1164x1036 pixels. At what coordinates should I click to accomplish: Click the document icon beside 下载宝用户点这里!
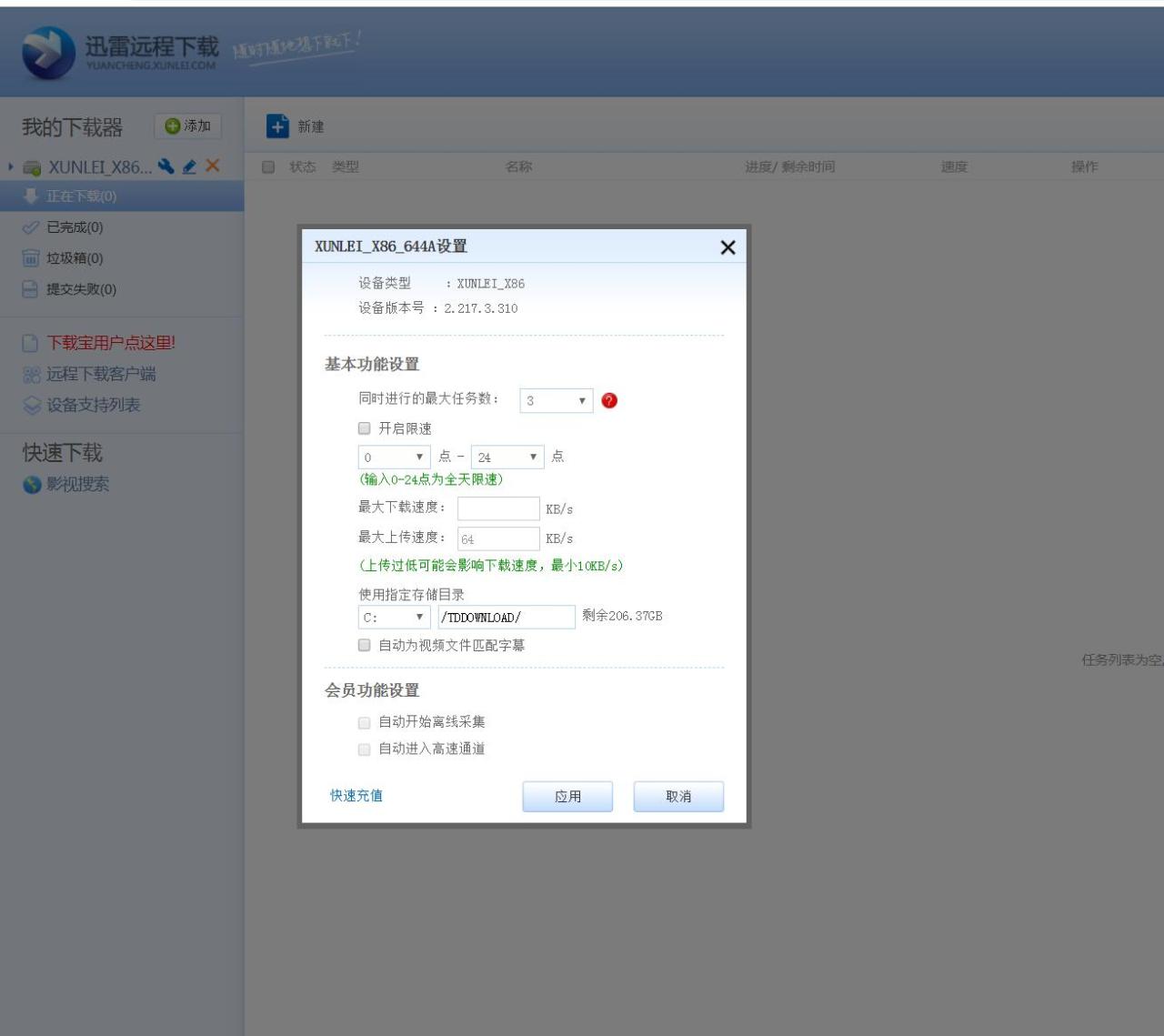31,343
